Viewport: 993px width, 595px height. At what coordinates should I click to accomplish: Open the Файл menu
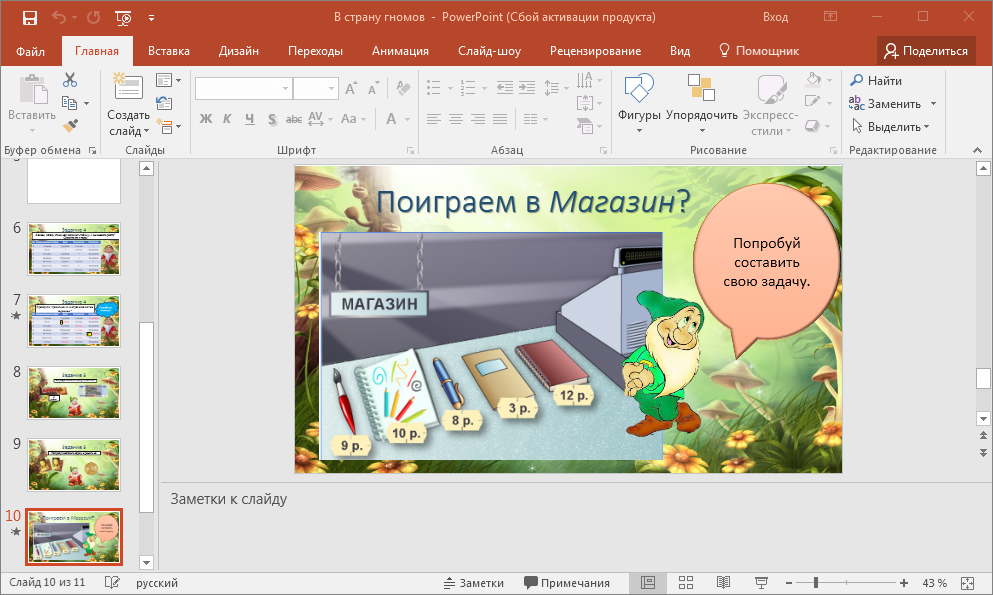[x=30, y=51]
